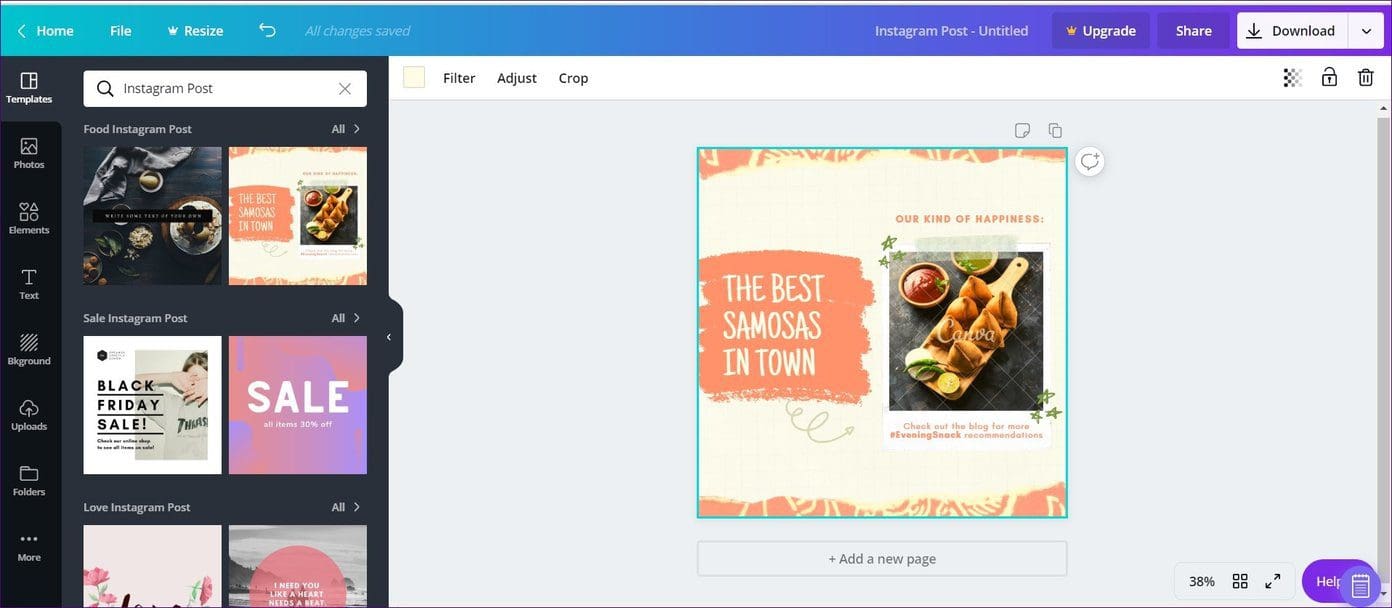Screen dimensions: 1392x608
Task: Open the Photos sidebar tab
Action: pos(29,153)
